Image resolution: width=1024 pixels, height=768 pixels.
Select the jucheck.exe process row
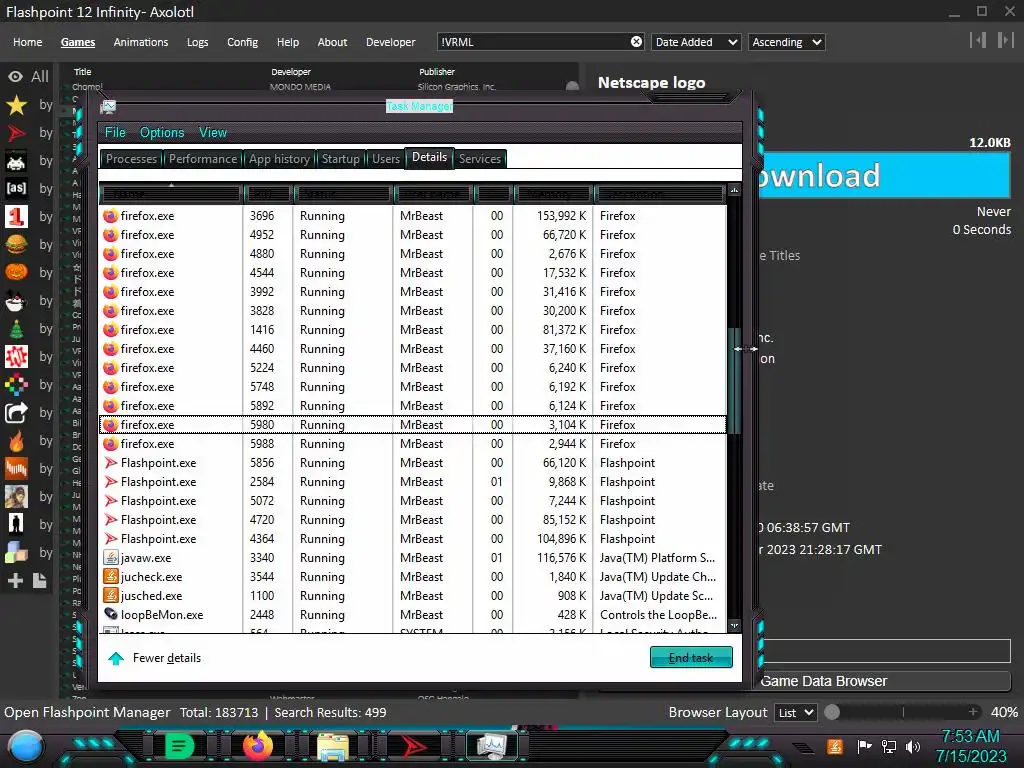pyautogui.click(x=413, y=577)
